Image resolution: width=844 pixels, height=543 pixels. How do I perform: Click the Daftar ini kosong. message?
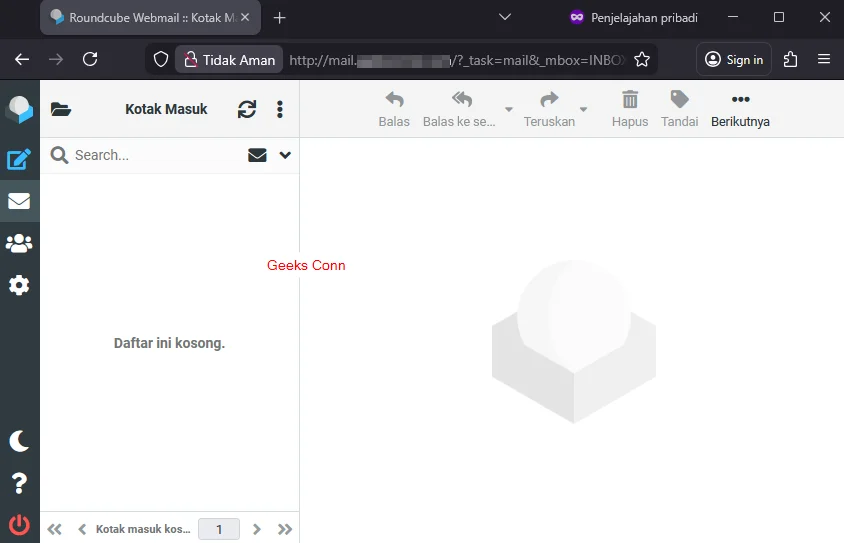click(170, 343)
